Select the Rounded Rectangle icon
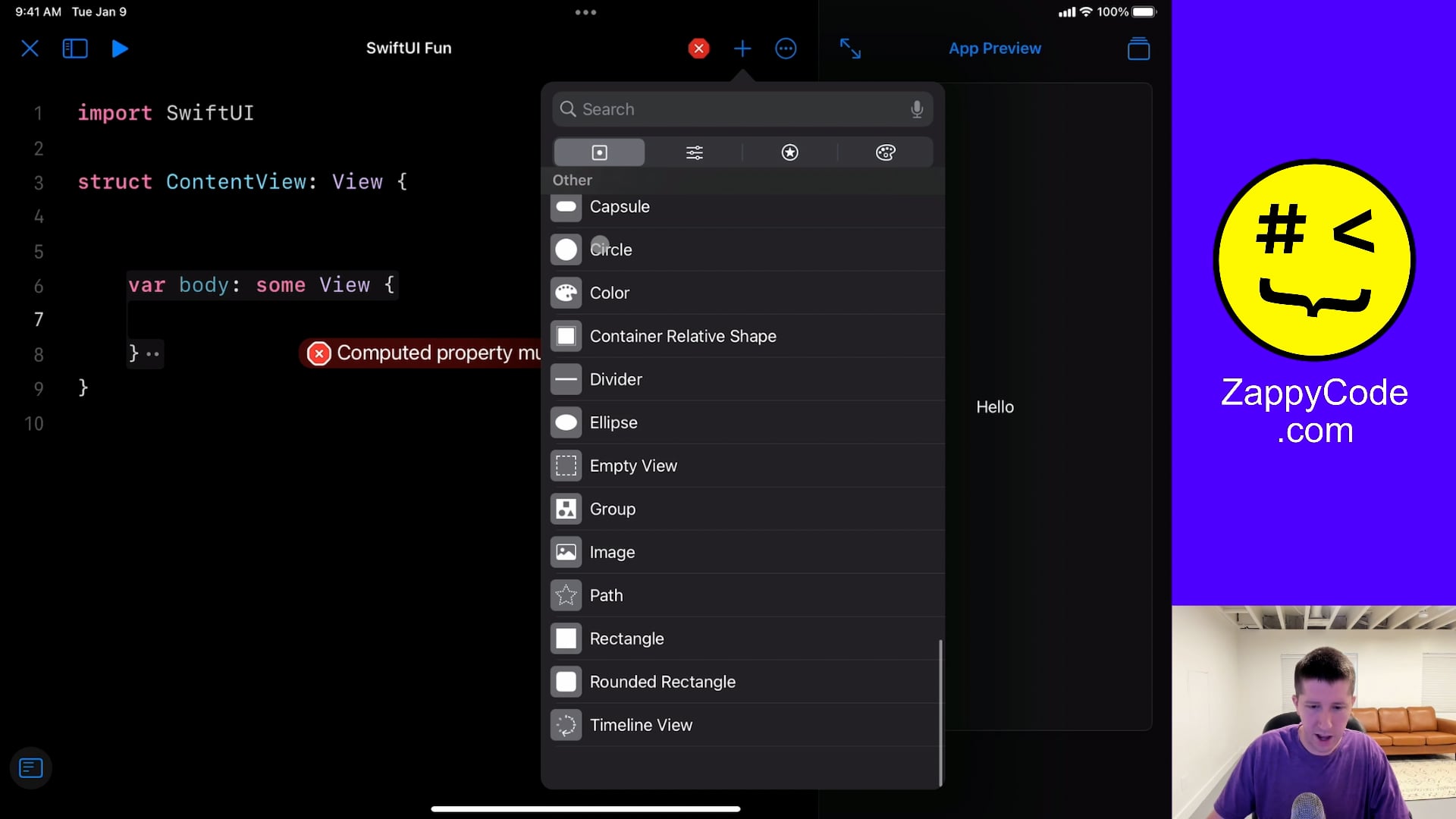1456x819 pixels. (x=566, y=682)
